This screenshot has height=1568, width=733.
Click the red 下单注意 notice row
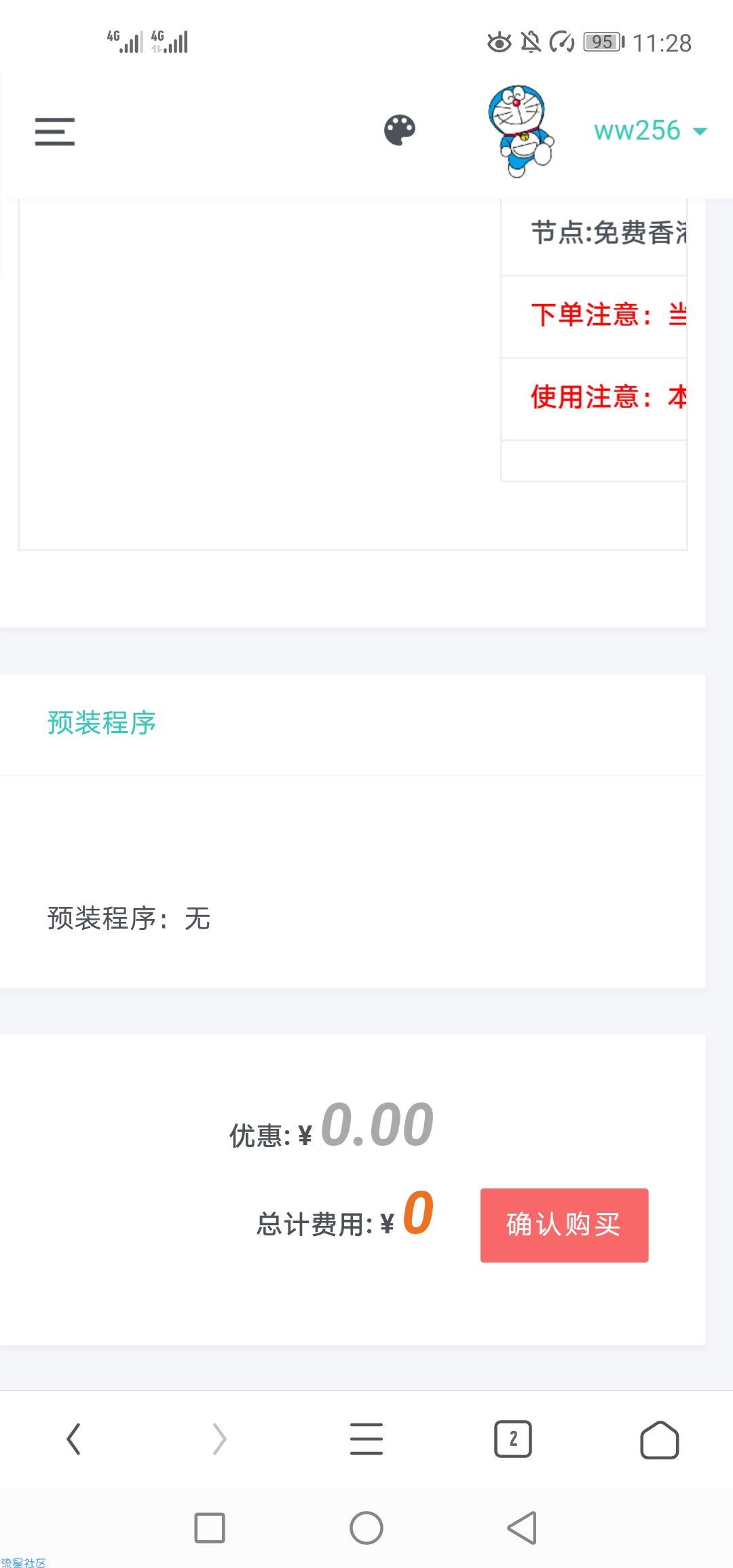coord(594,316)
